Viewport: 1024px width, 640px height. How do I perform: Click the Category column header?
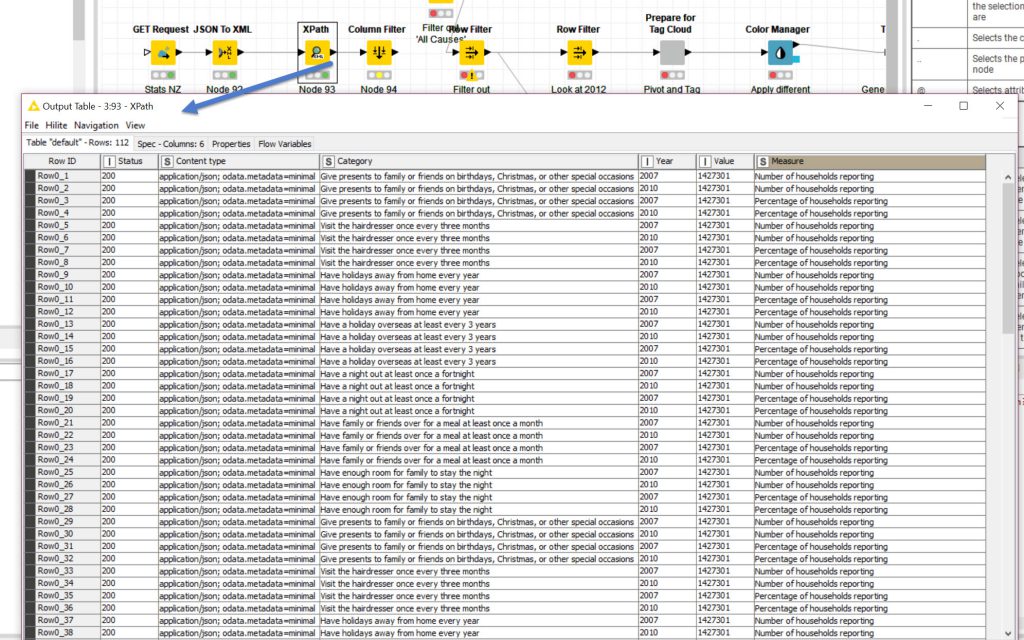coord(478,161)
